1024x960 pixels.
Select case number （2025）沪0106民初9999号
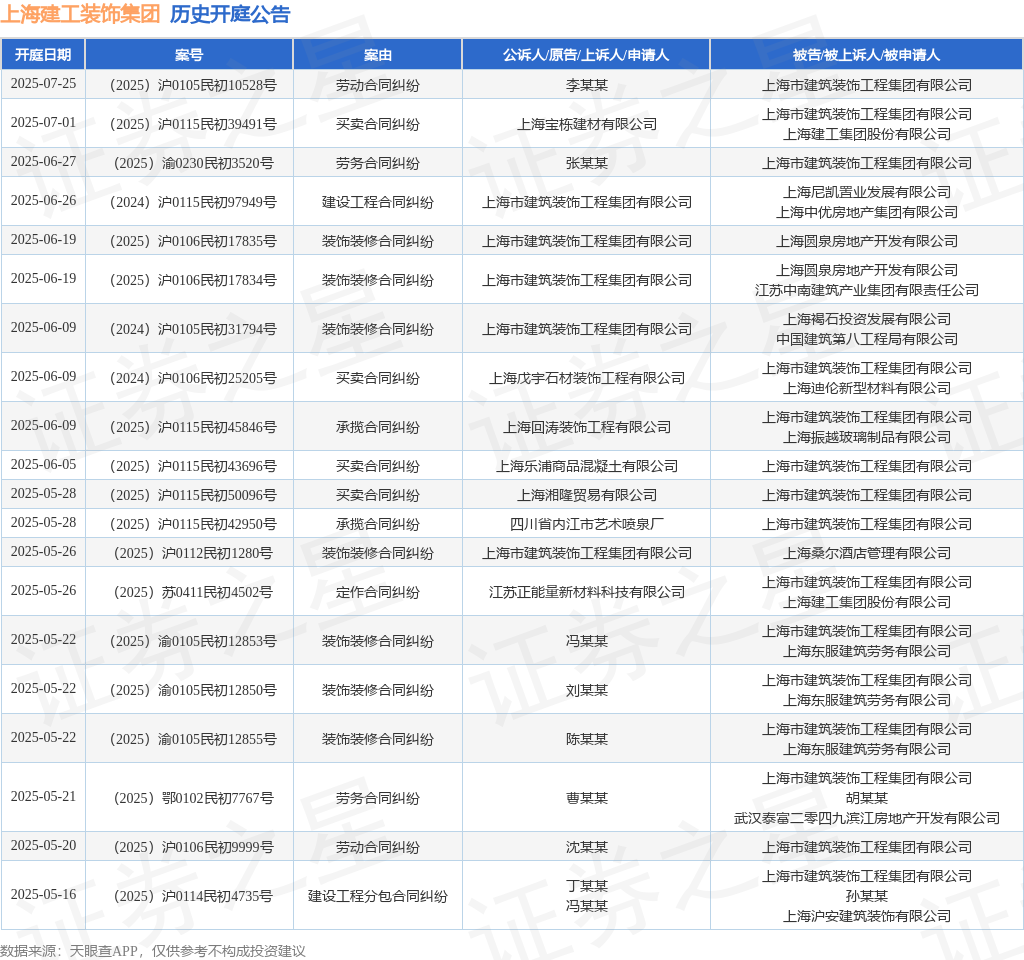click(193, 847)
